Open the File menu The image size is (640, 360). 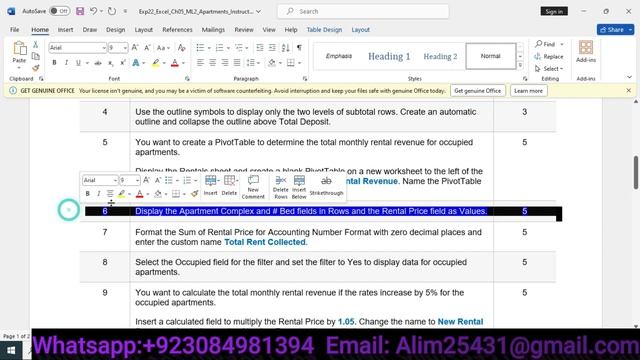(15, 30)
